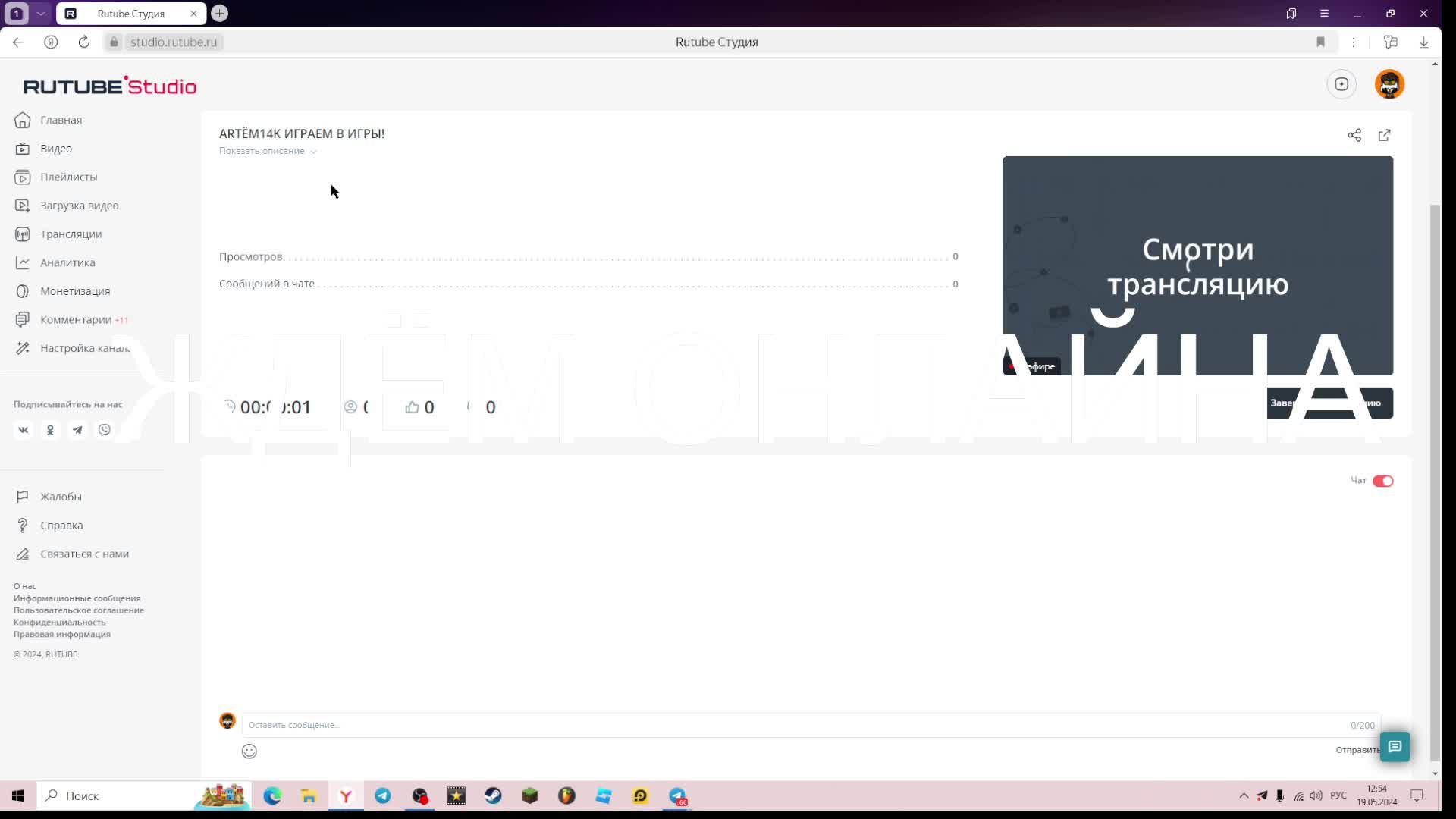Open Трансляции in the sidebar
Screen dimensions: 1456x819
tap(71, 234)
